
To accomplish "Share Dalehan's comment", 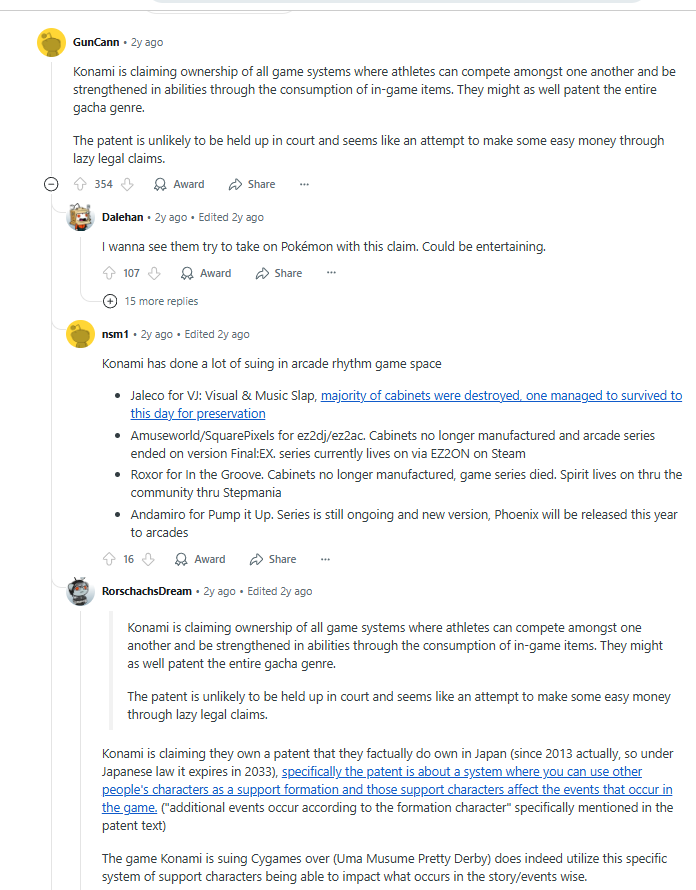I will pos(279,273).
